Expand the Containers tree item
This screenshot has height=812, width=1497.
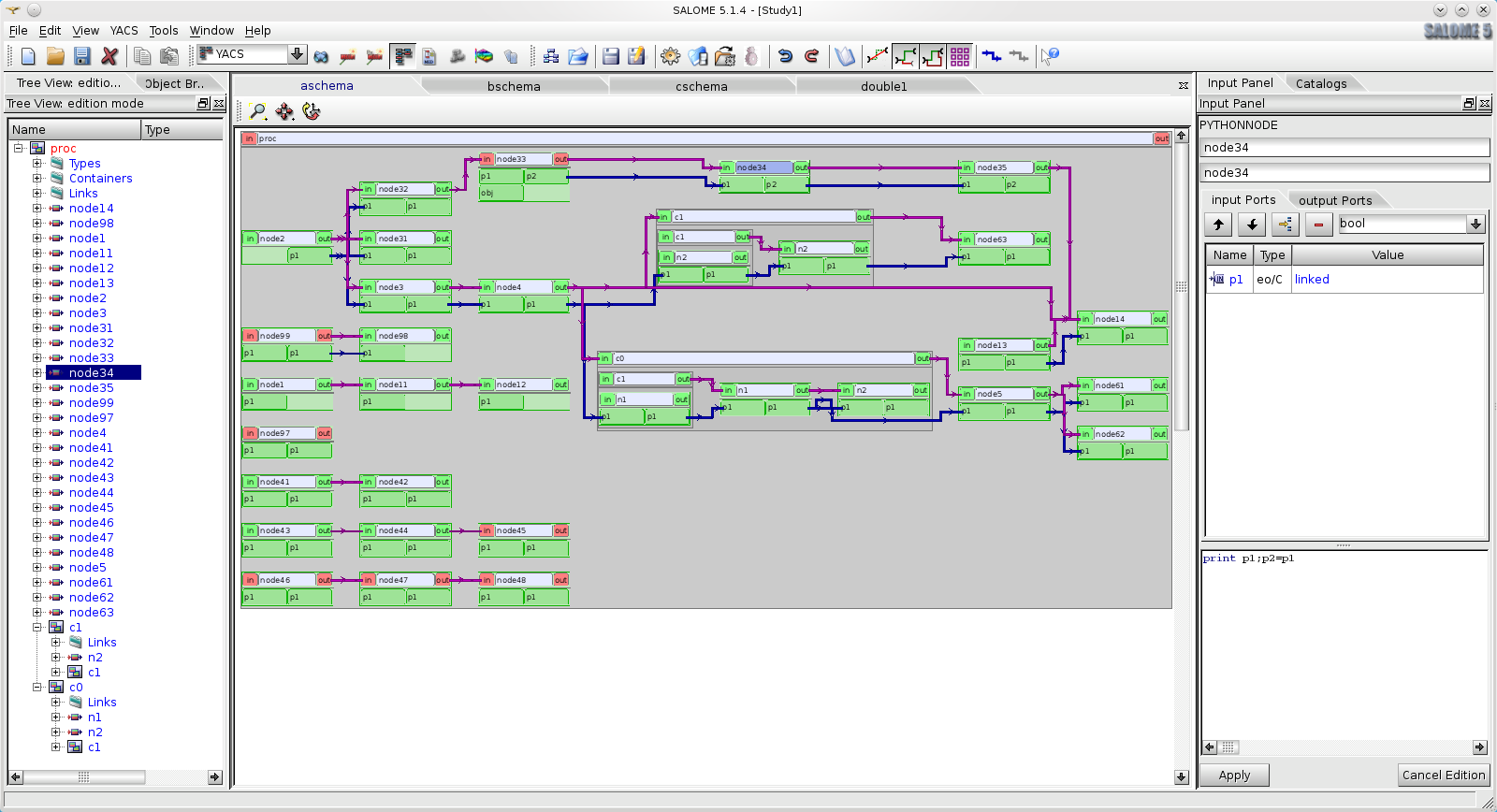click(37, 179)
